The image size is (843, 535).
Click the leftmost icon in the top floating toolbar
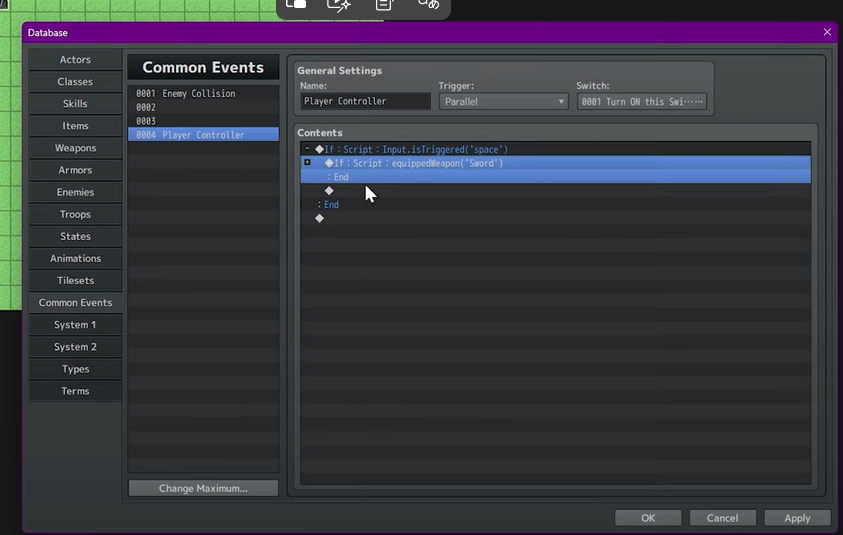pos(296,5)
